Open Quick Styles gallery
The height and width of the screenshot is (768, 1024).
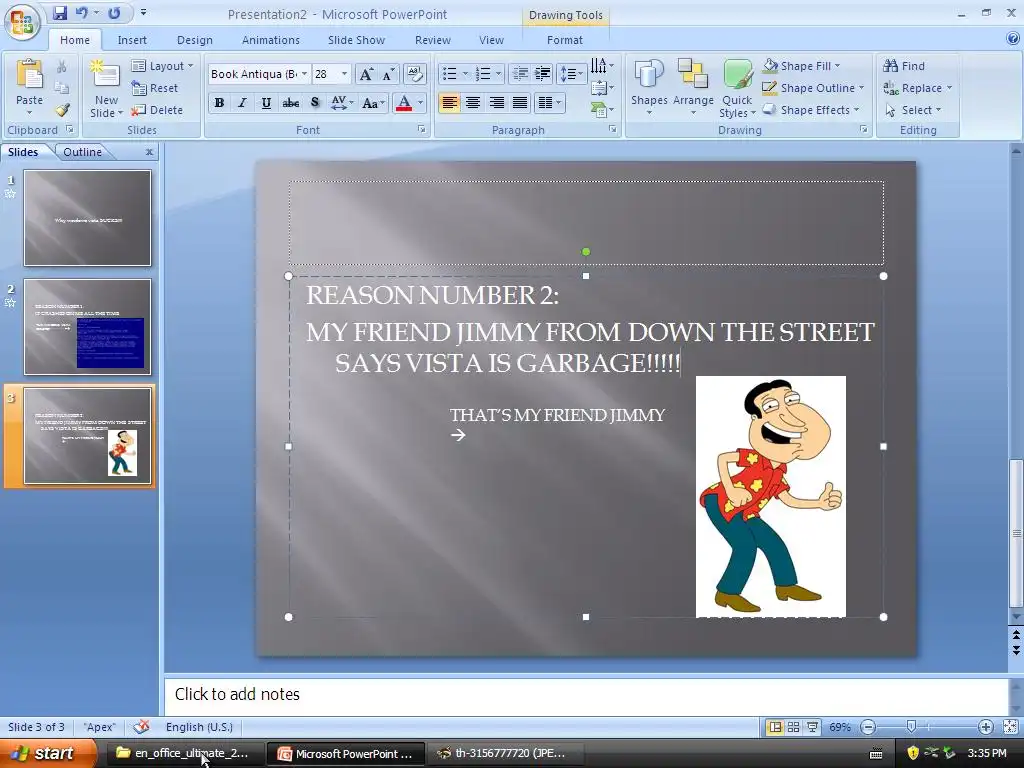737,88
